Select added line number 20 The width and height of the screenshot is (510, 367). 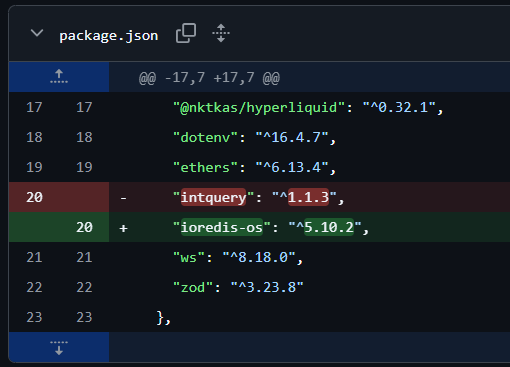click(x=84, y=227)
